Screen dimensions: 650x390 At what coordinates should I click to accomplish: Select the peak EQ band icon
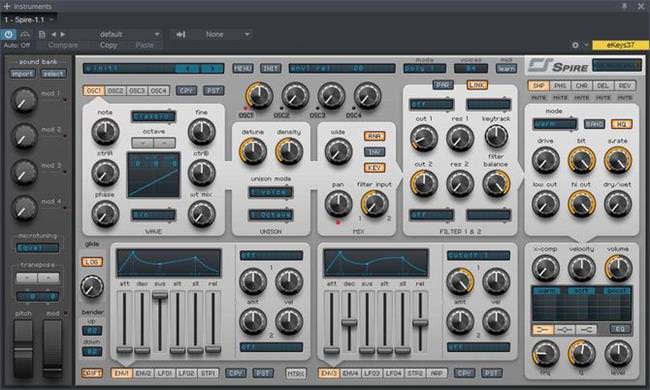point(565,330)
